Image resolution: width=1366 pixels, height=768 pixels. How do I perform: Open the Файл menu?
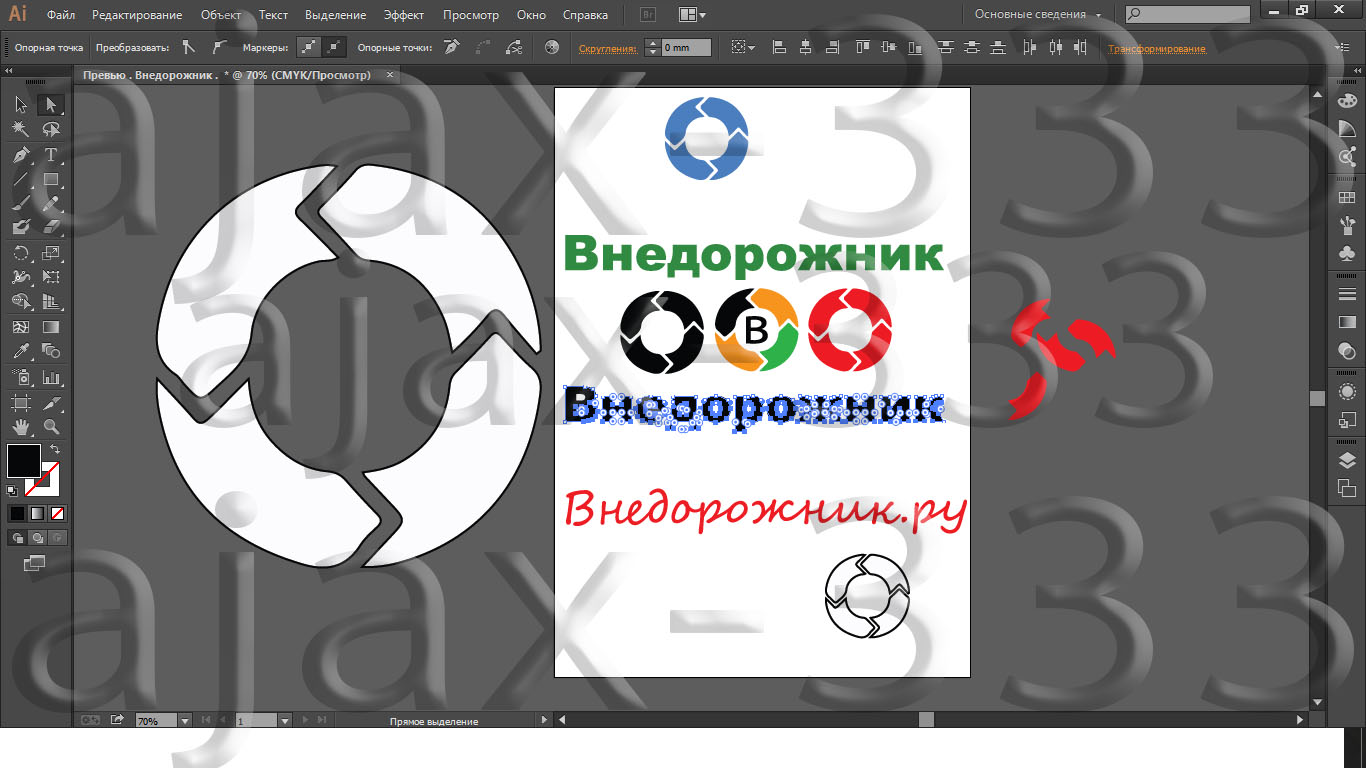tap(61, 15)
